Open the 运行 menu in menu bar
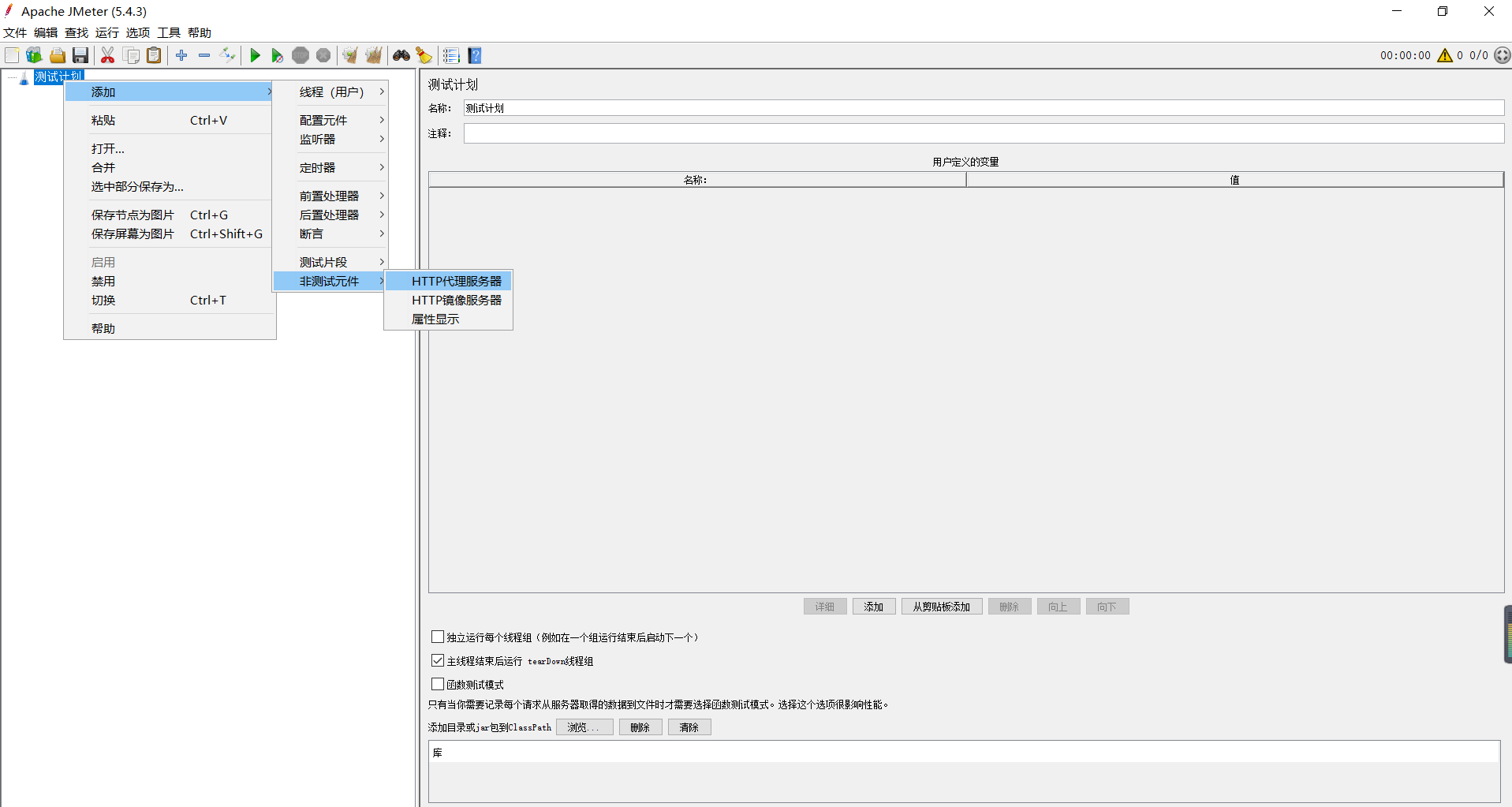Viewport: 1512px width, 807px height. 107,32
